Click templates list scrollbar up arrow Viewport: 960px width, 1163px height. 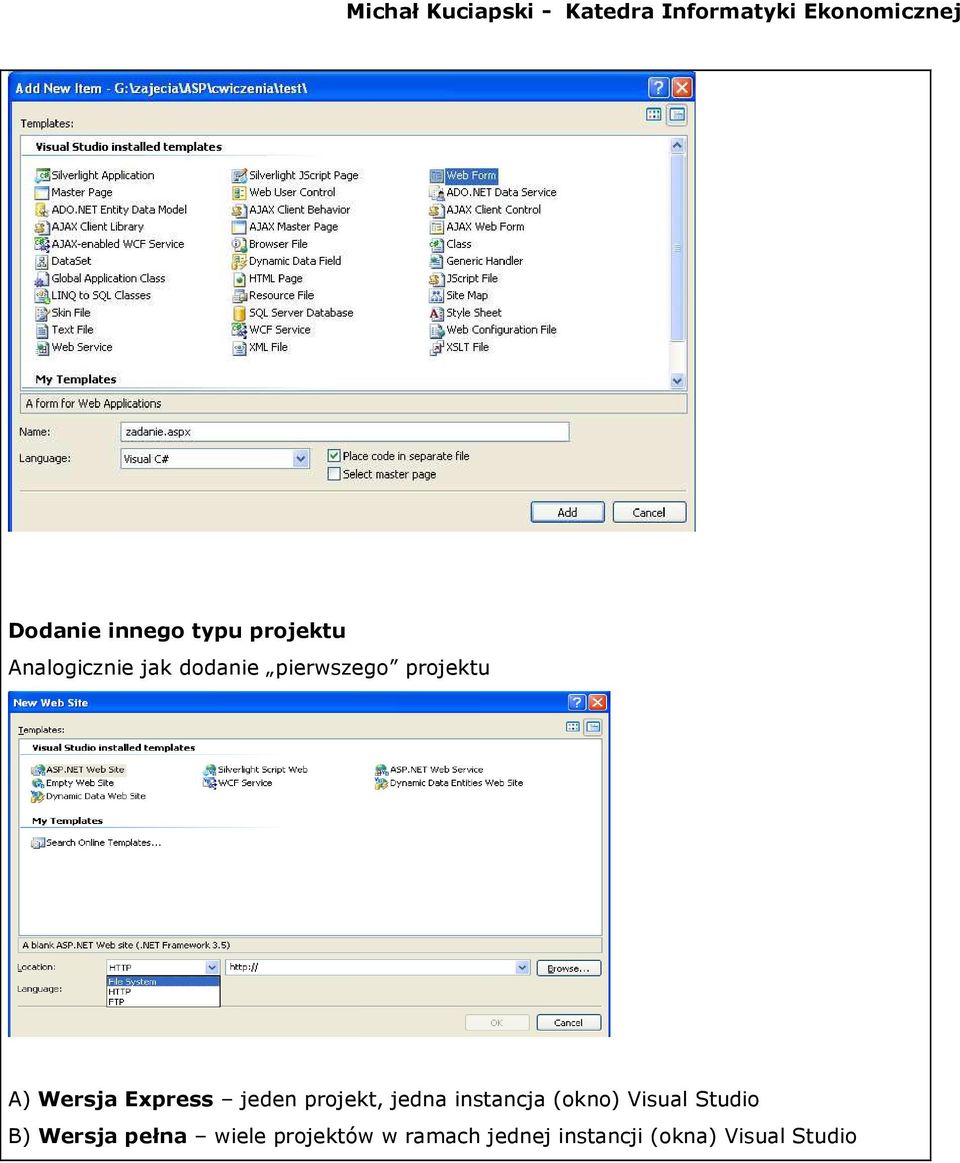[x=677, y=146]
